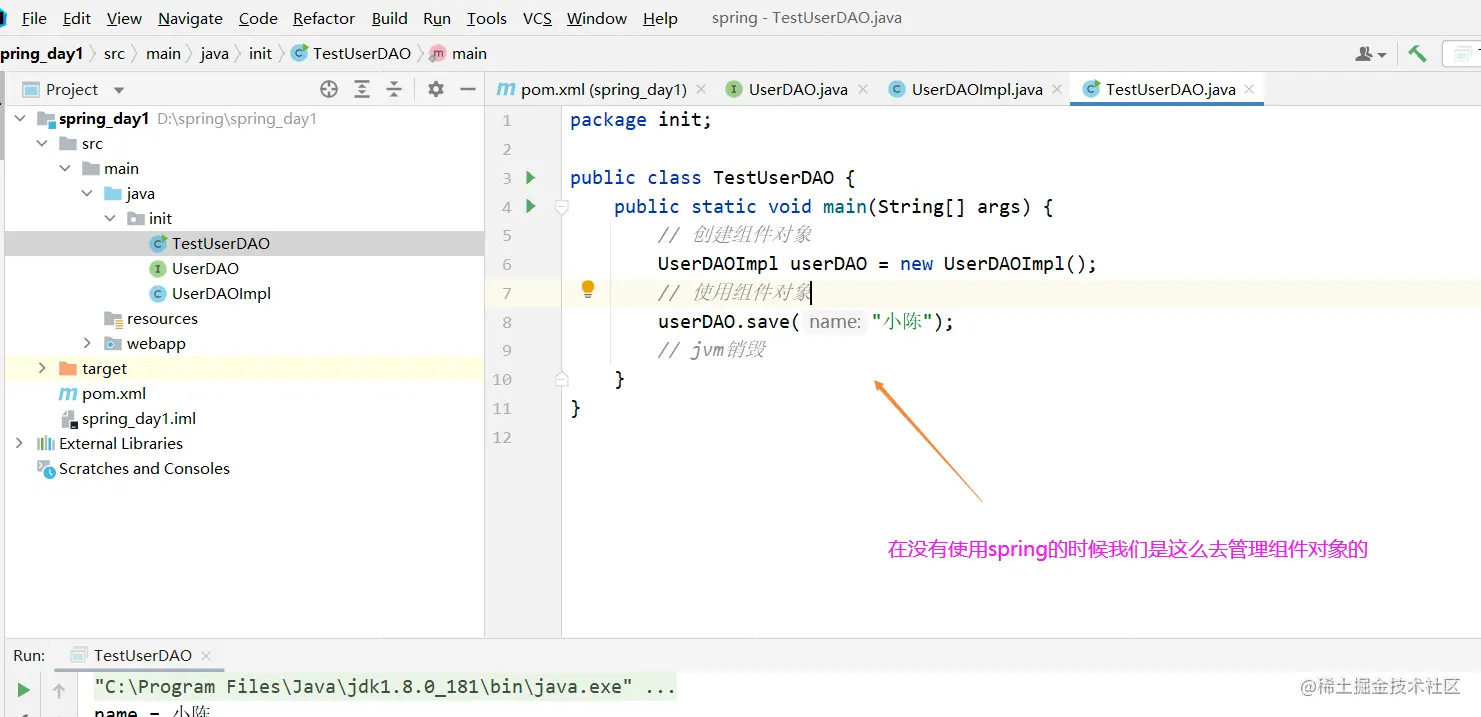The height and width of the screenshot is (717, 1481).
Task: Open the Code menu
Action: pyautogui.click(x=258, y=18)
